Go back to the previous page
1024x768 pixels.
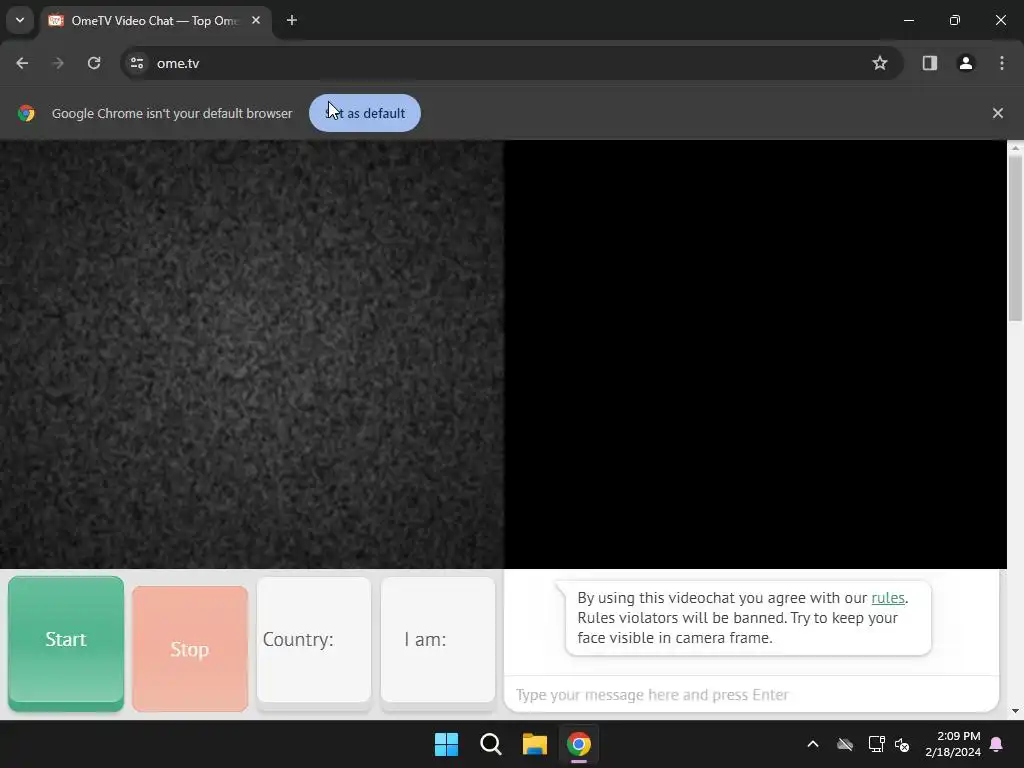pyautogui.click(x=22, y=63)
